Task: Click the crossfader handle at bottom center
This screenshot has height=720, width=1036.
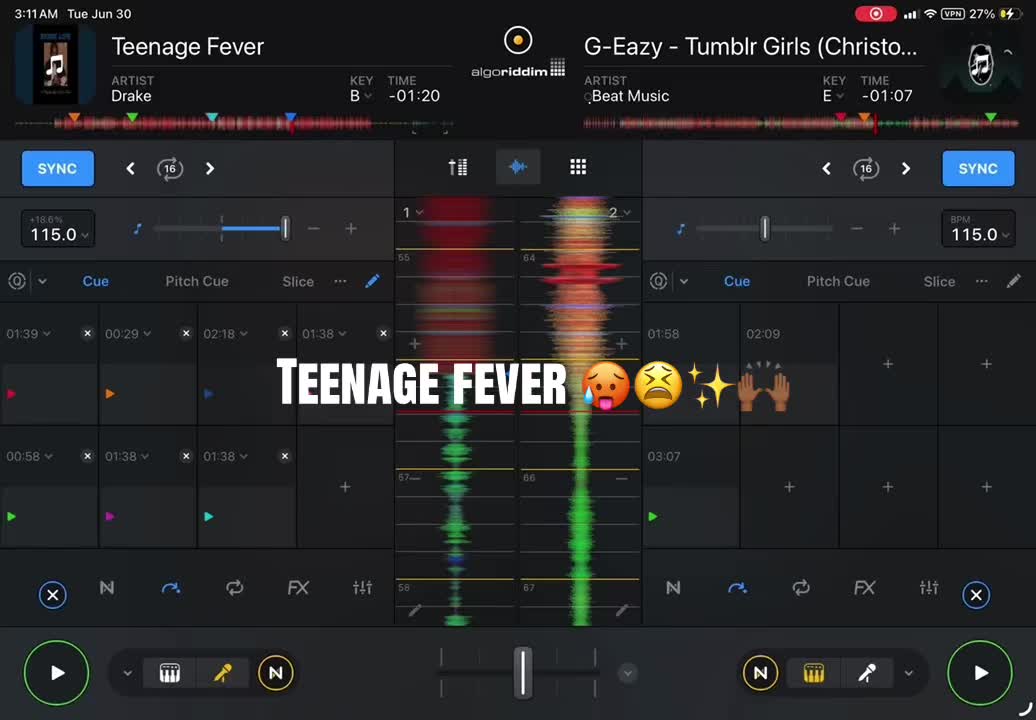Action: [523, 672]
